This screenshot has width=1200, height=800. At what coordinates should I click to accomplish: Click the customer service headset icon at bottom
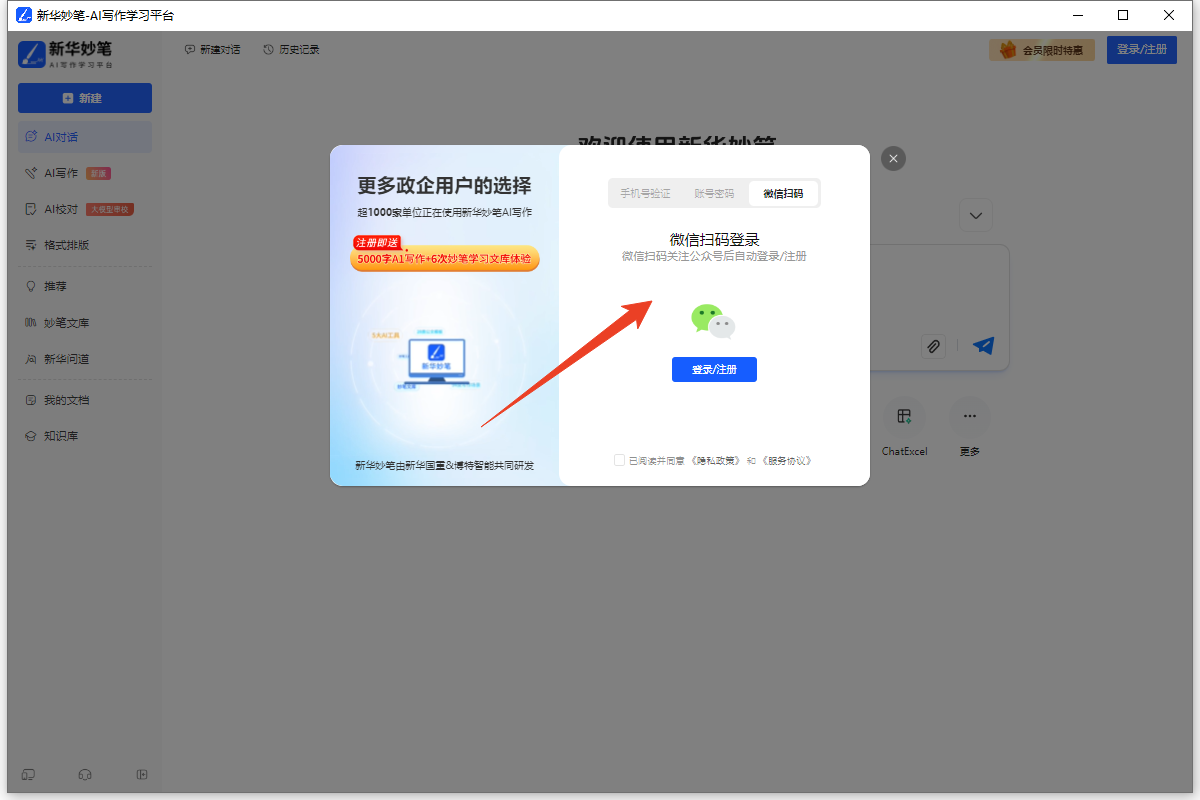click(85, 774)
